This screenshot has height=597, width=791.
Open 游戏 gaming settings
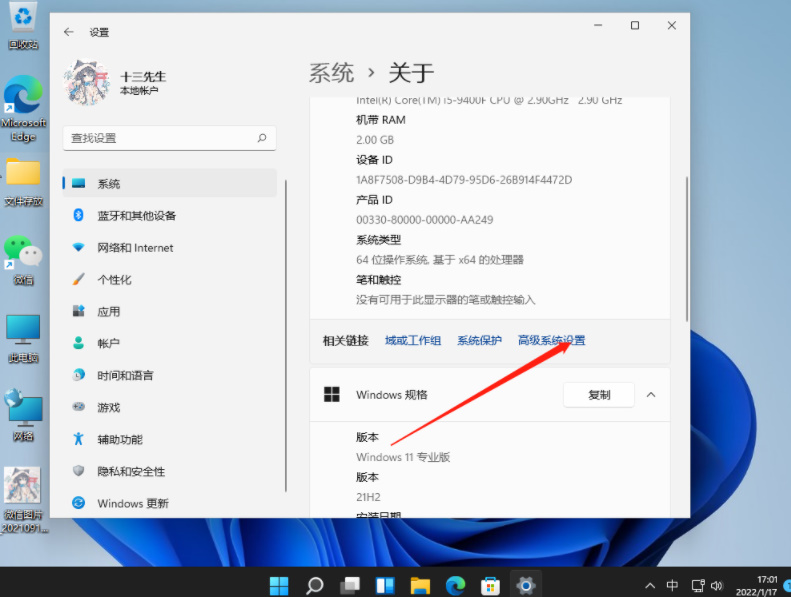point(108,408)
